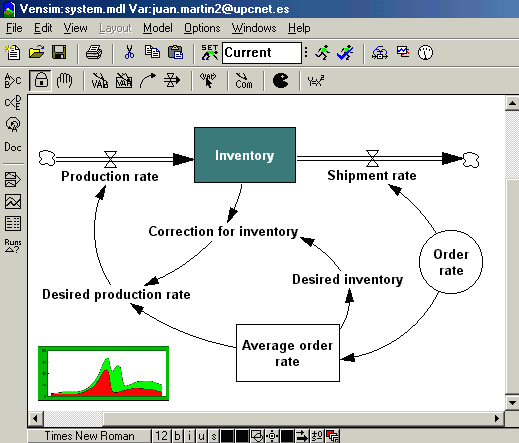
Task: Open the File menu
Action: coord(14,28)
